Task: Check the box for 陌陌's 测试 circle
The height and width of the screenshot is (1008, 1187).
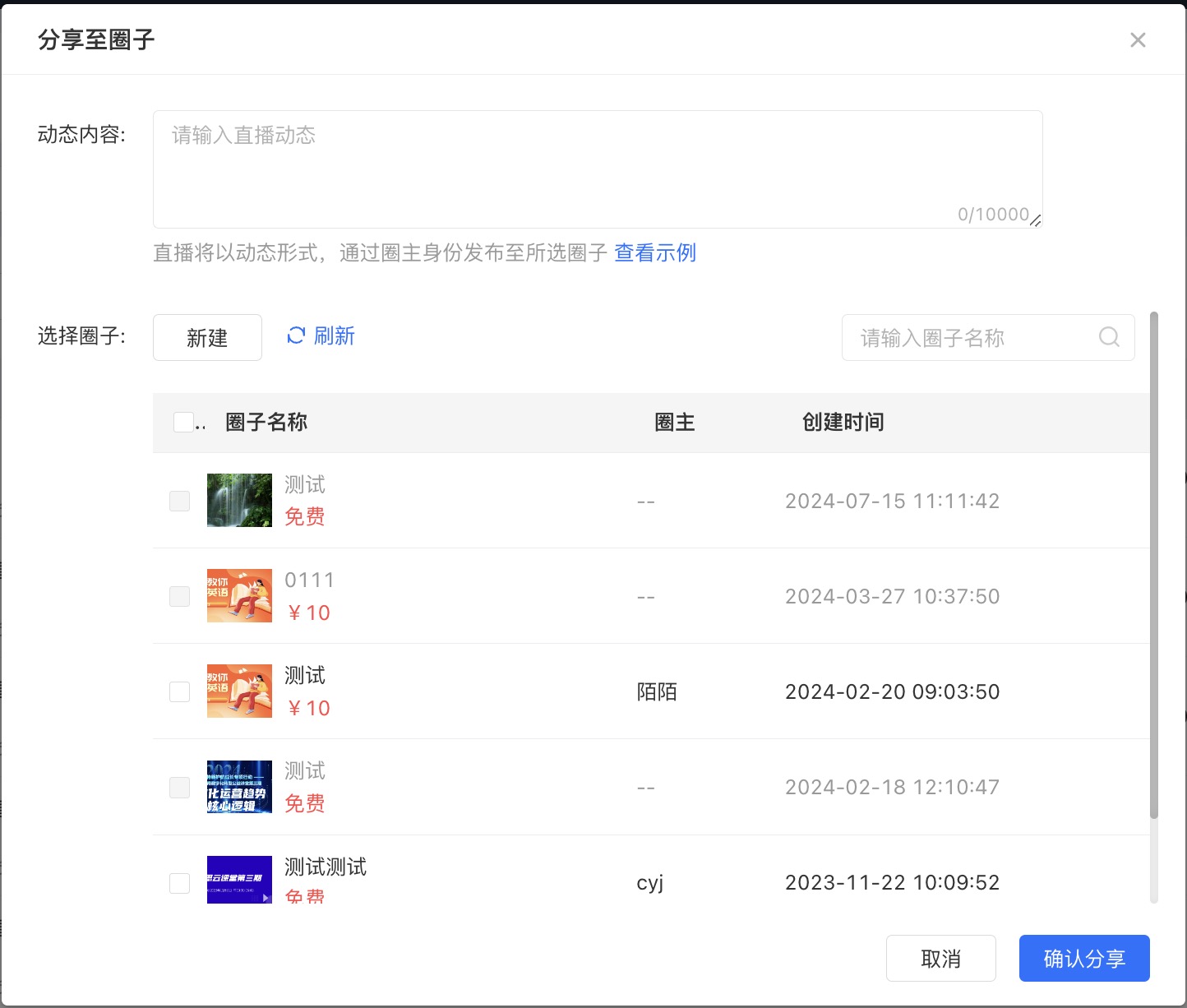Action: click(x=179, y=691)
